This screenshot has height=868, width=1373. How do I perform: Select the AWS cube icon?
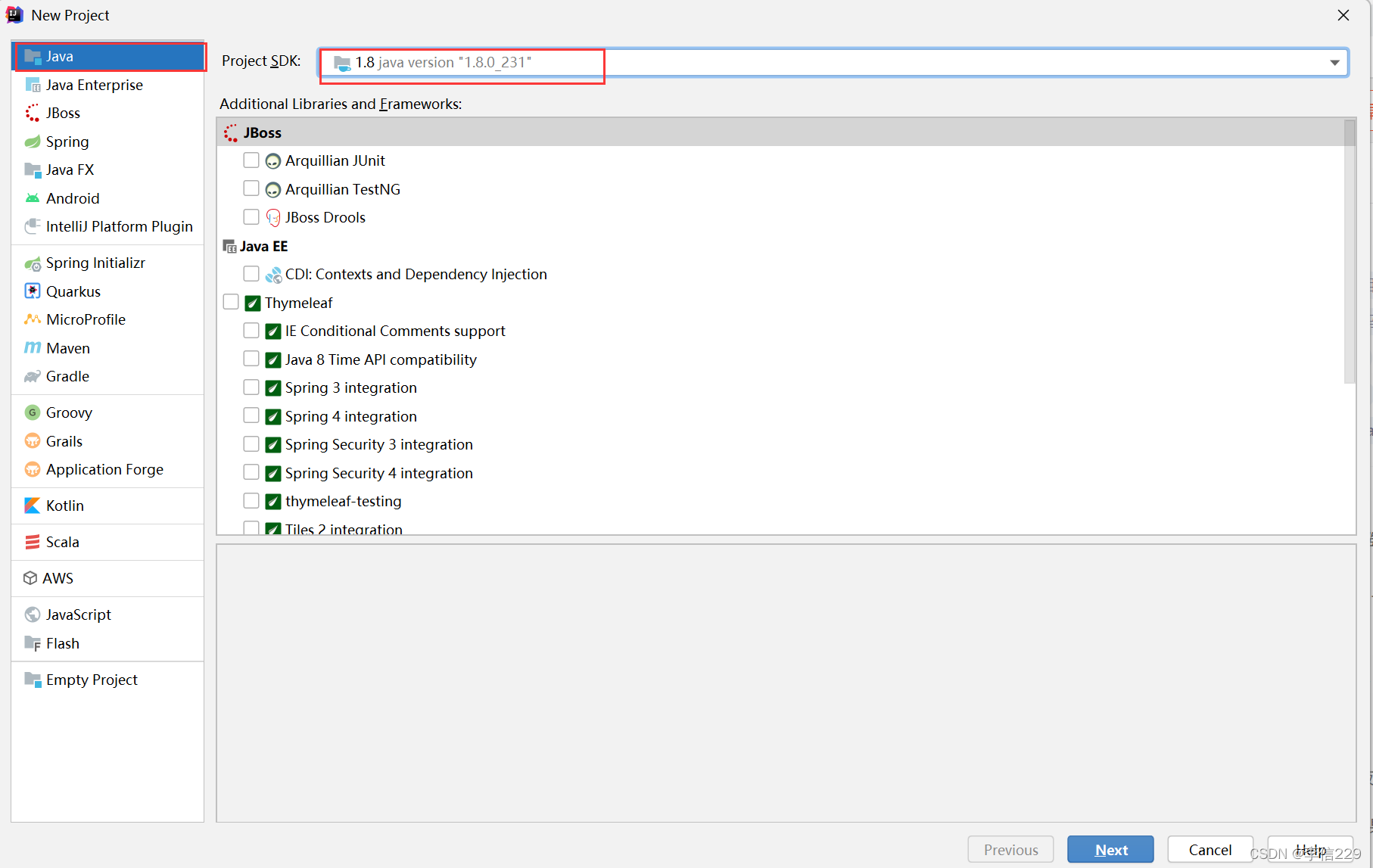click(30, 578)
